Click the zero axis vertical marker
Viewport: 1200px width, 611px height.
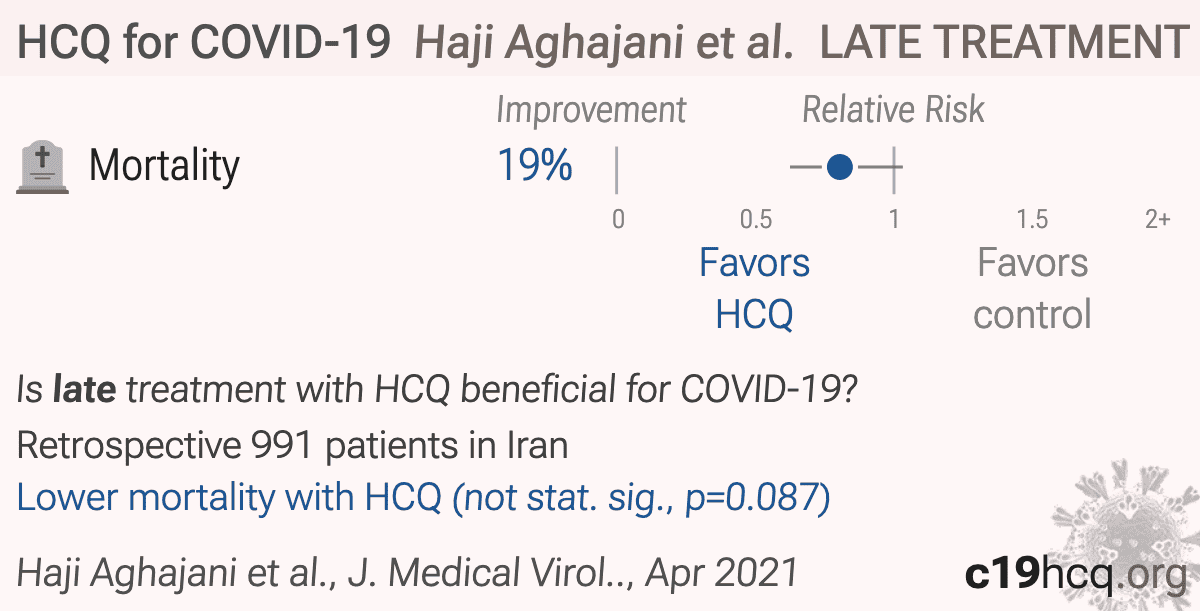[617, 170]
